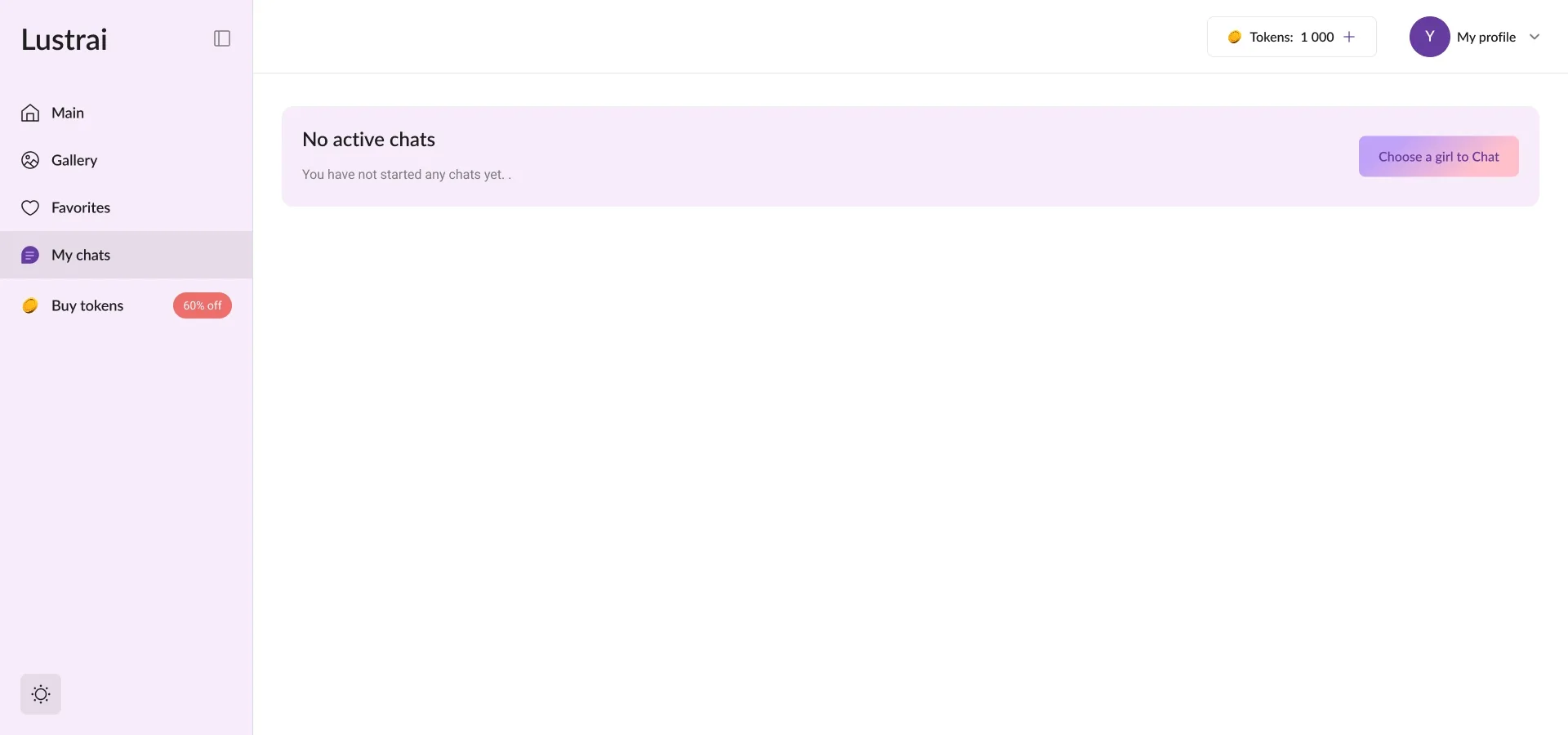1568x735 pixels.
Task: Click the heart icon for Favorites
Action: pos(30,207)
